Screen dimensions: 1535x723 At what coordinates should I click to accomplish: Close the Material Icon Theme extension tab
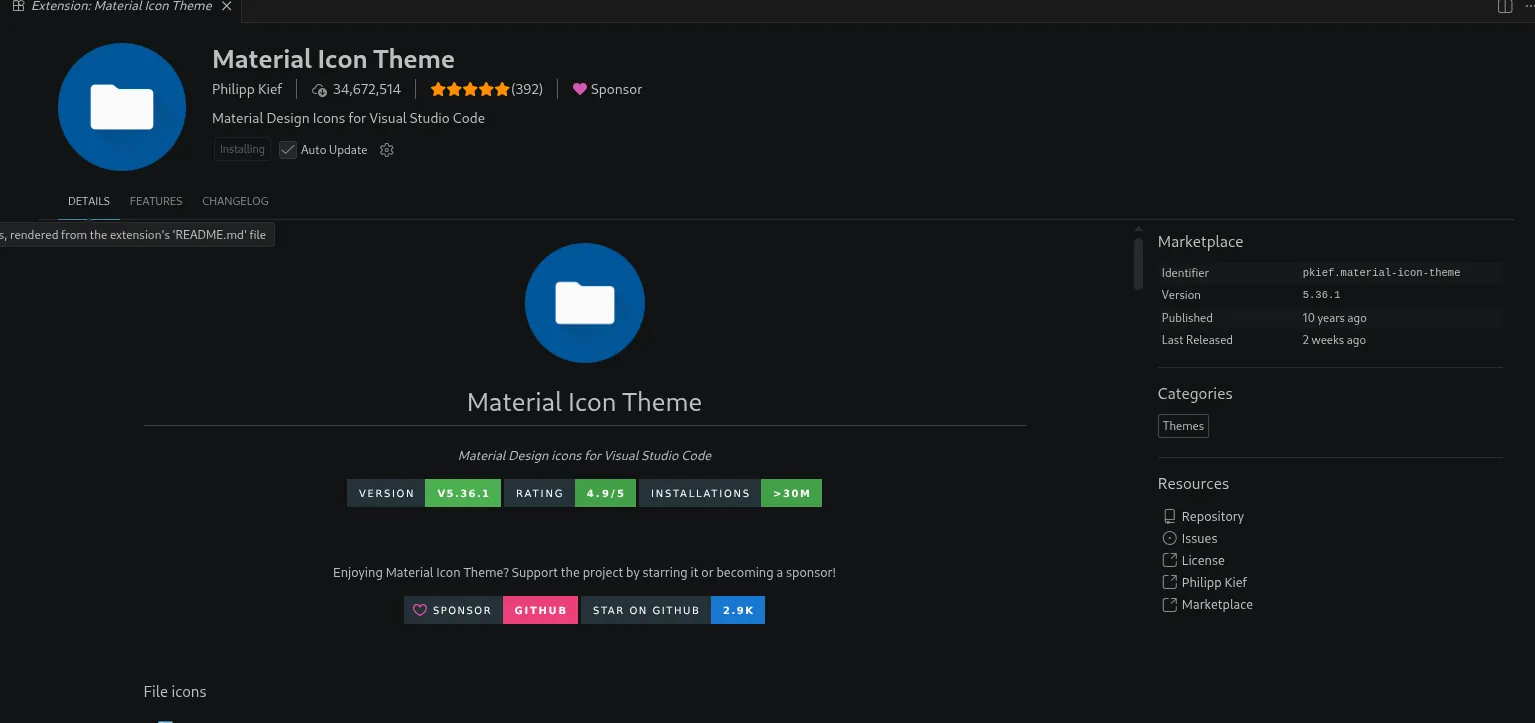point(227,6)
